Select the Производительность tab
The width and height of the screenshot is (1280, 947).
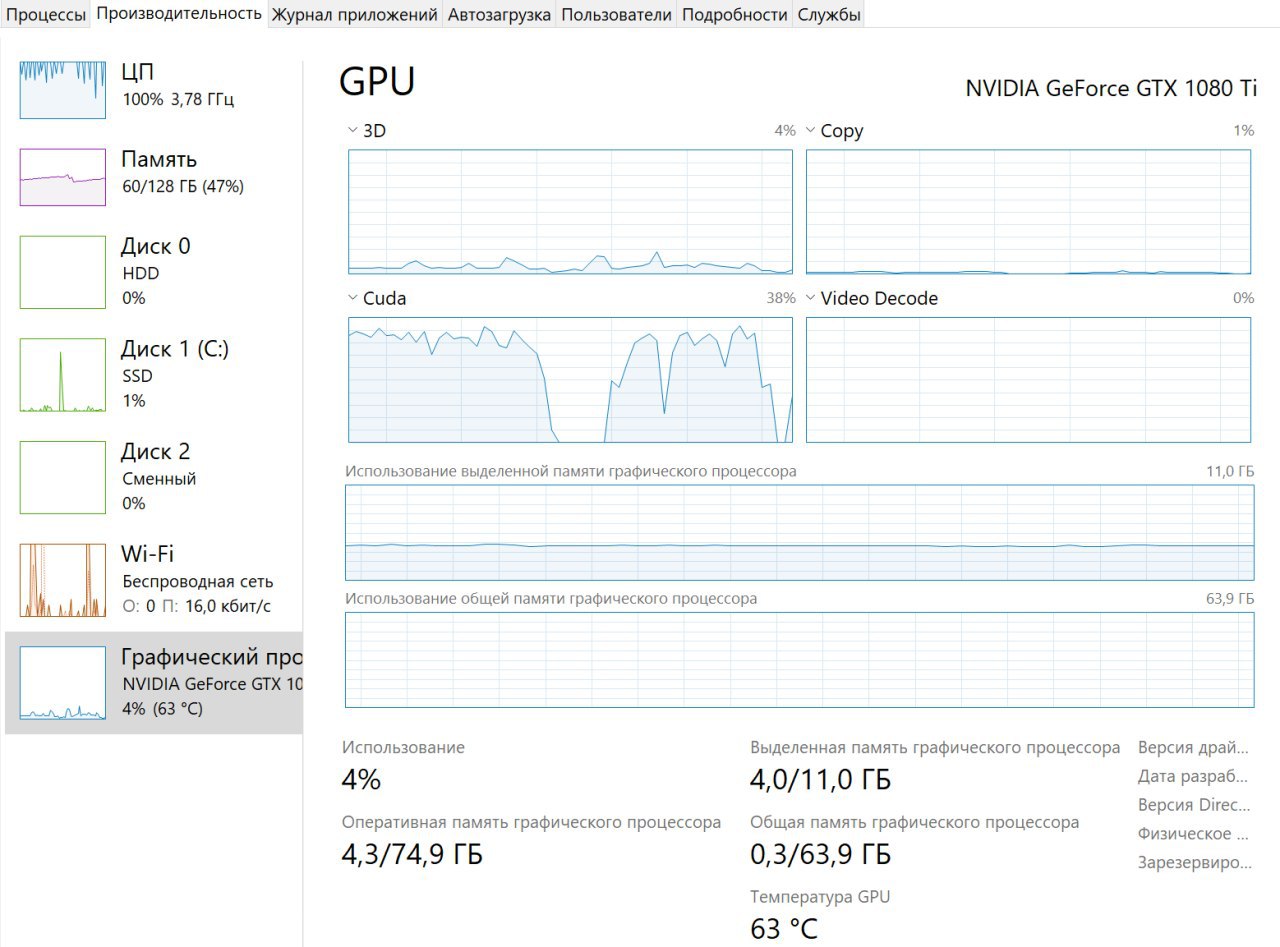tap(180, 14)
